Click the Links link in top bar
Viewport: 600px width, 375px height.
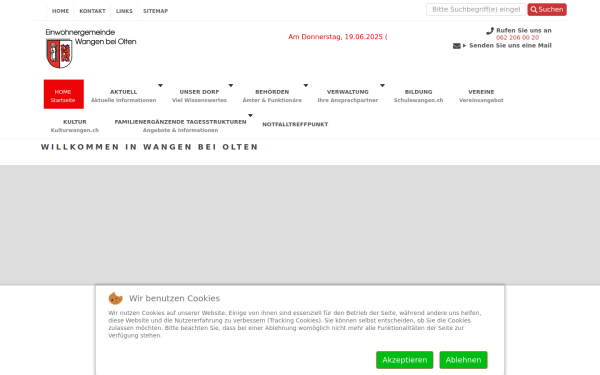(x=124, y=11)
